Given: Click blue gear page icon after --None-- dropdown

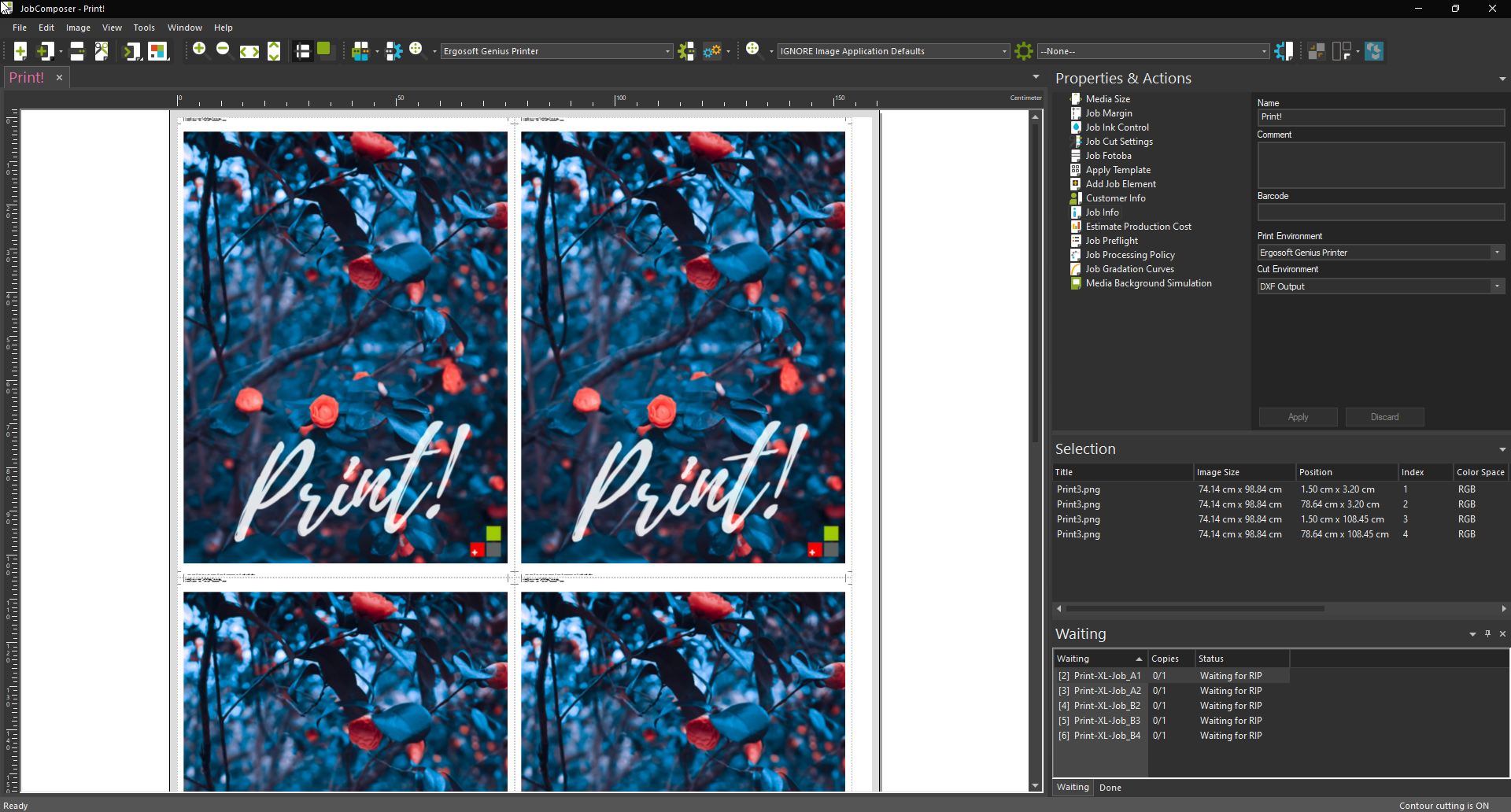Looking at the screenshot, I should coord(1284,51).
